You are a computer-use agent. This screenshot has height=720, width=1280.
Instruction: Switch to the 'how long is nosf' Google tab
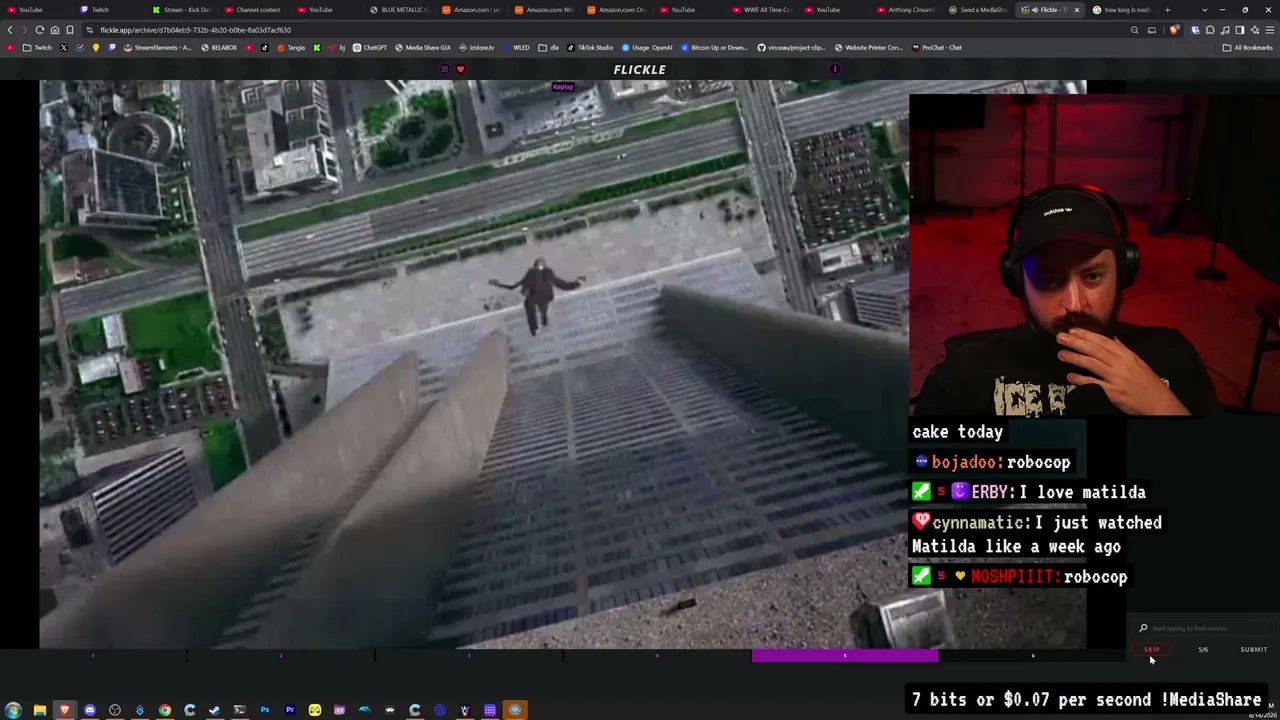point(1123,10)
